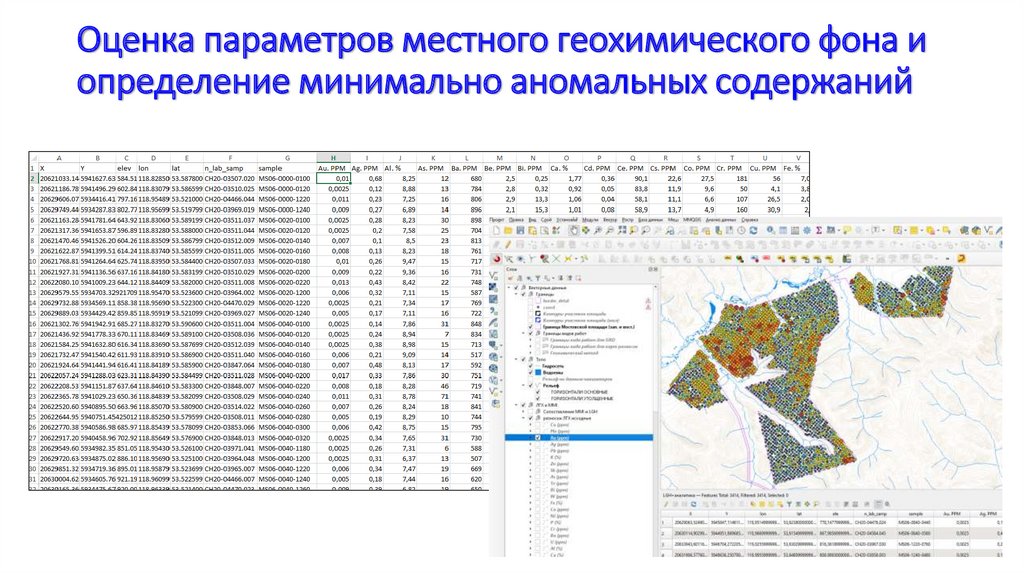Viewport: 1024px width, 574px height.
Task: Select Excel row 2 header
Action: point(33,178)
